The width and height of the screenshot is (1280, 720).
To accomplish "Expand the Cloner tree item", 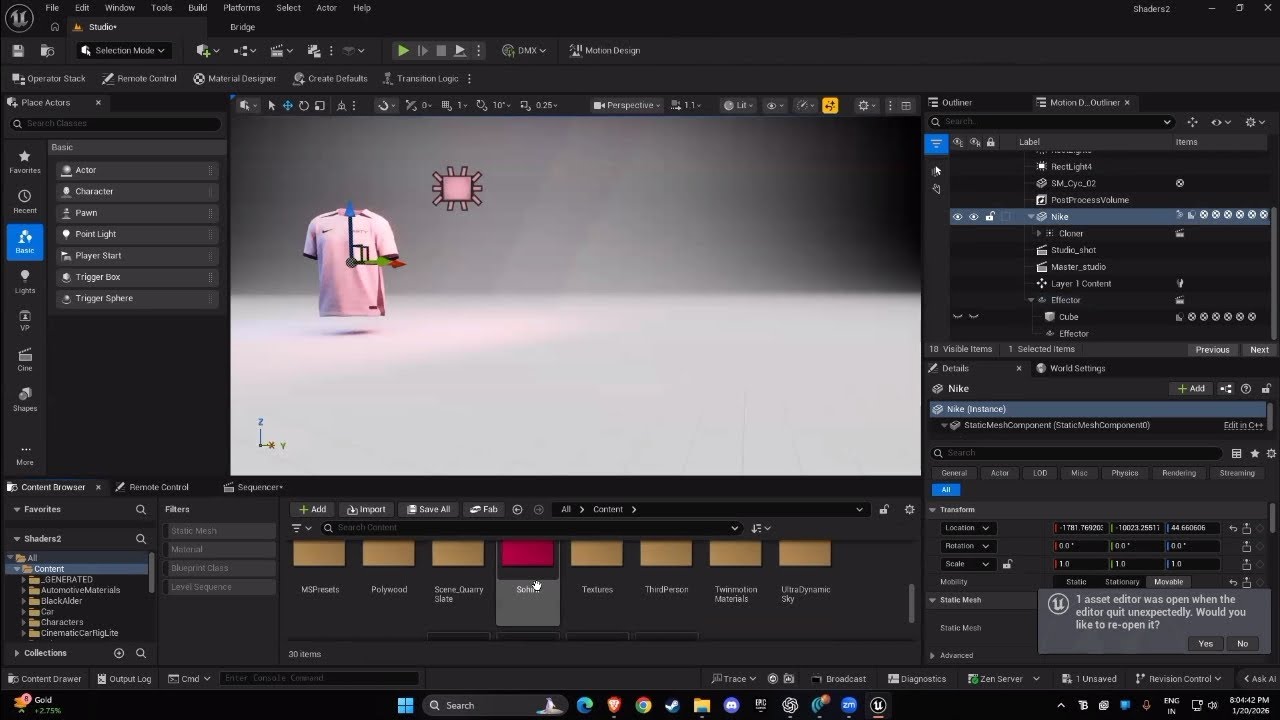I will (x=1038, y=234).
